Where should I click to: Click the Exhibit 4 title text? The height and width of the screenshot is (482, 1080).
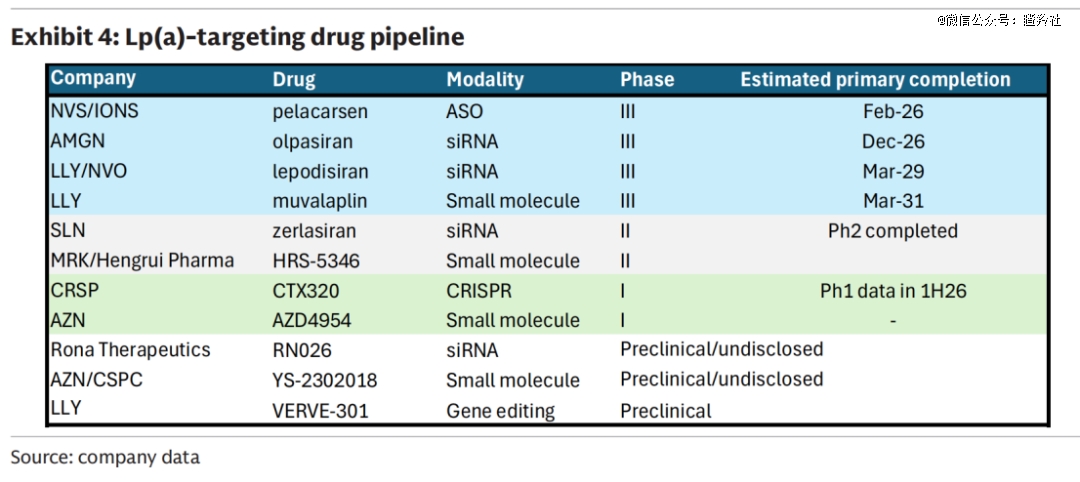click(x=238, y=37)
